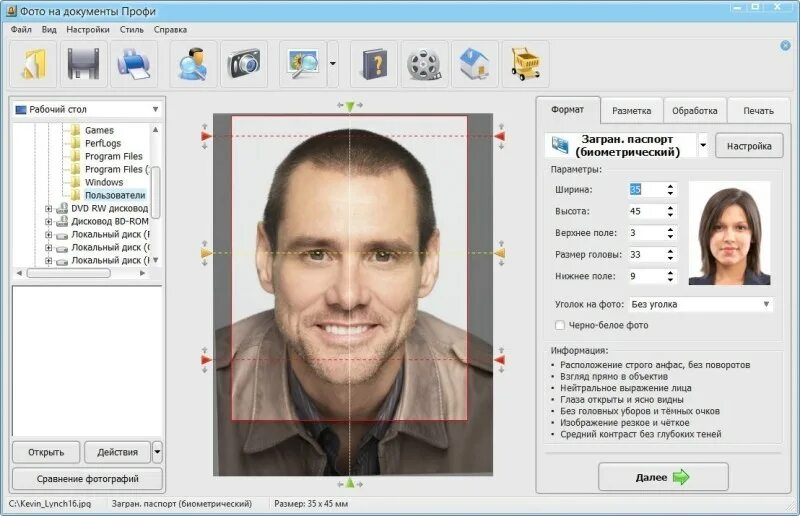
Task: Select the Games folder
Action: (x=98, y=130)
